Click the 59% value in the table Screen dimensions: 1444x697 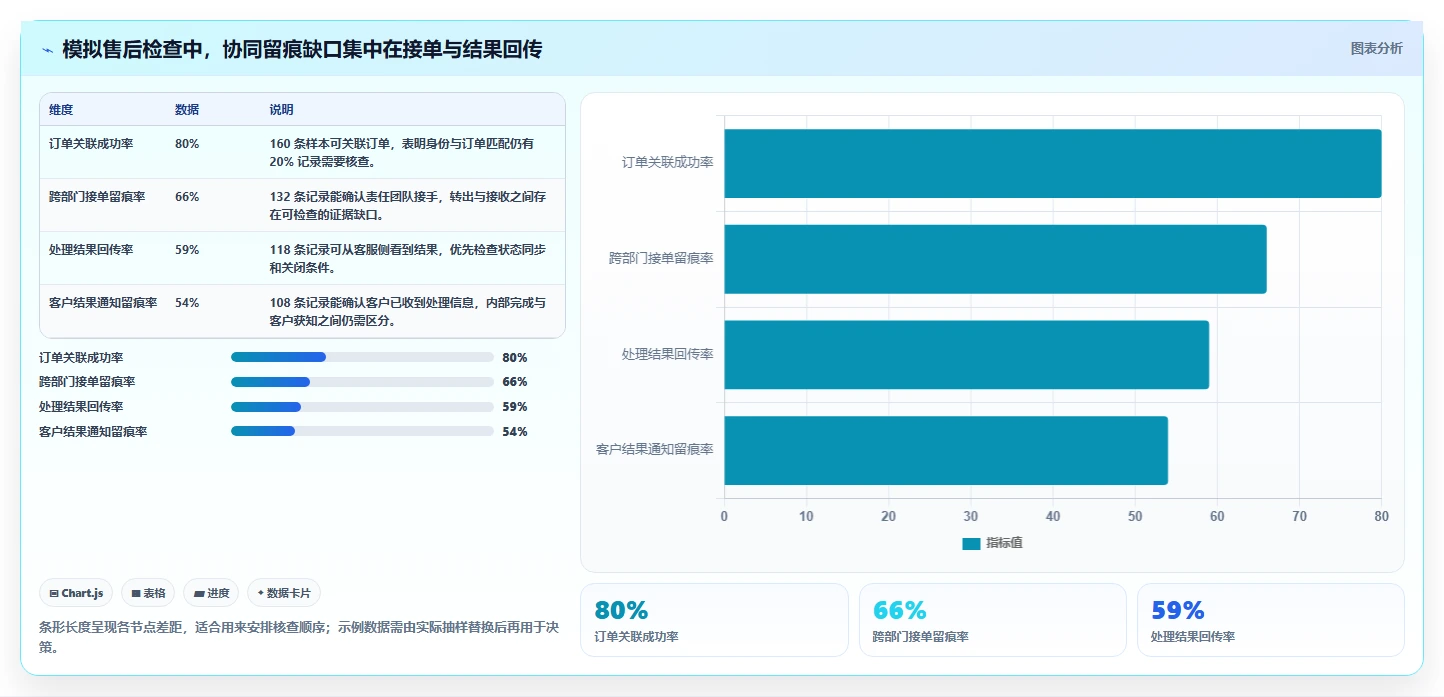point(187,250)
